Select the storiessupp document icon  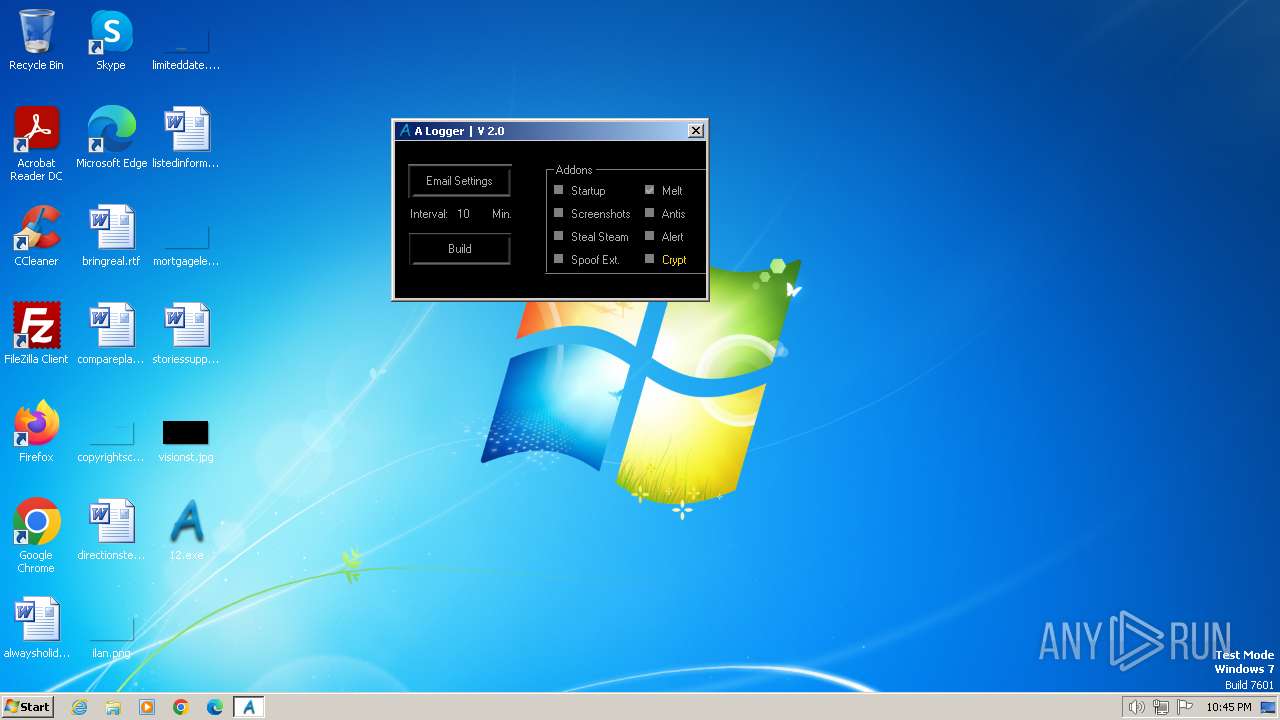tap(186, 334)
